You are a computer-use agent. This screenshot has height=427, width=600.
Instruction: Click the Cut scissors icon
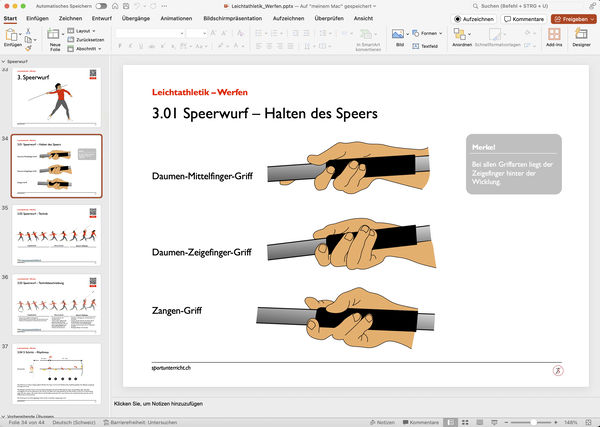[28, 31]
